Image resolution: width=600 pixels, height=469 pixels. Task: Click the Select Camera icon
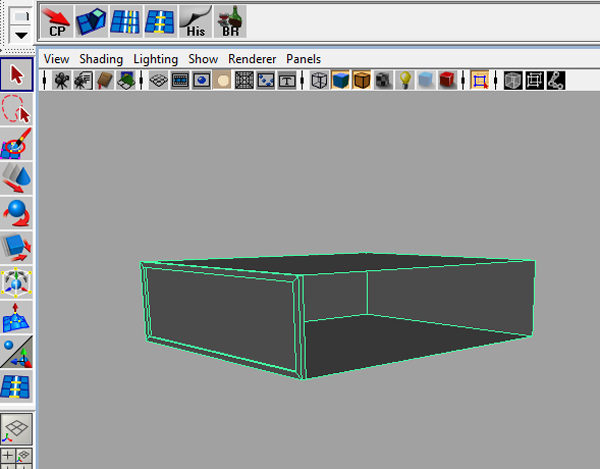[x=61, y=80]
